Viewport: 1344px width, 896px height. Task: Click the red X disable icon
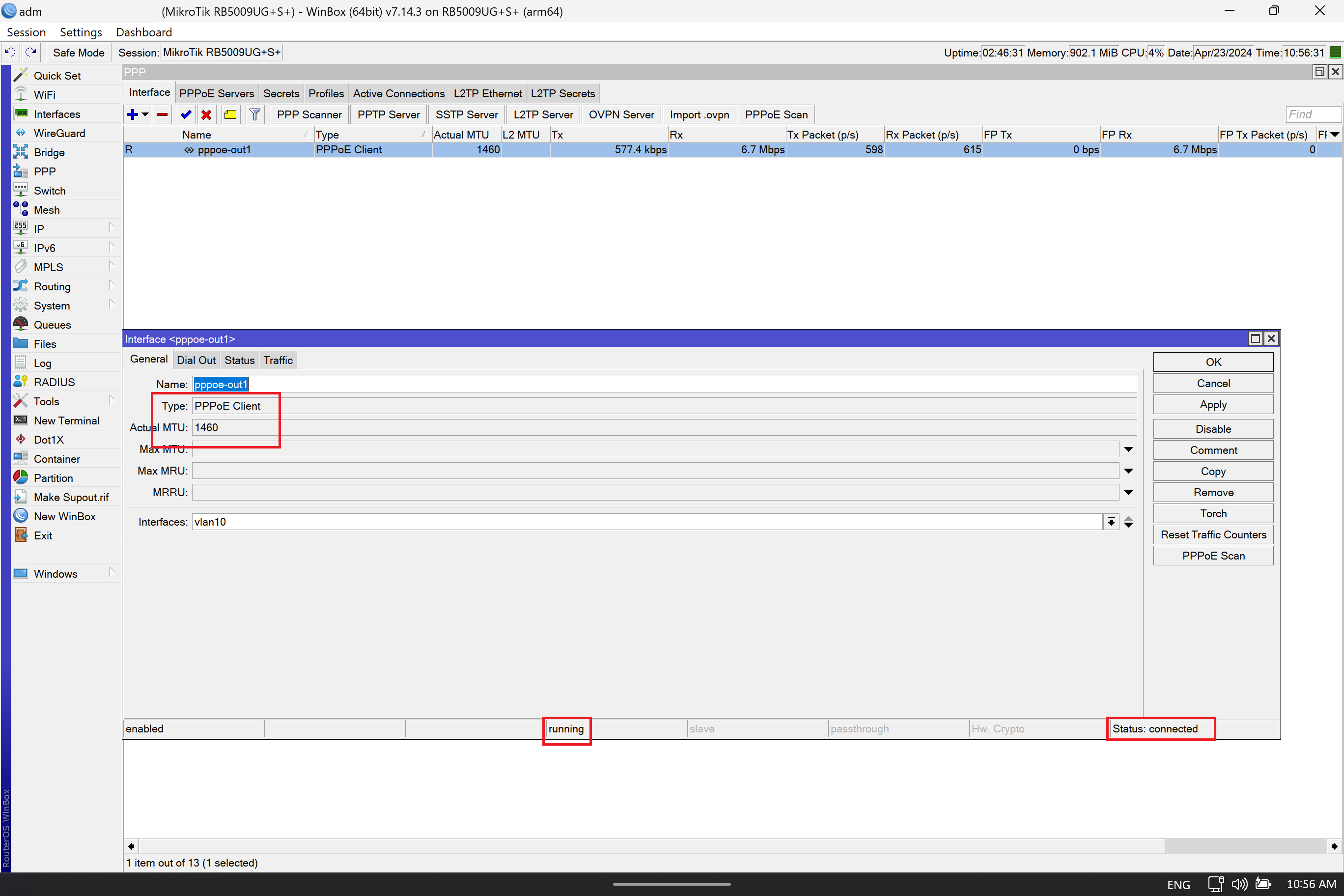tap(206, 114)
